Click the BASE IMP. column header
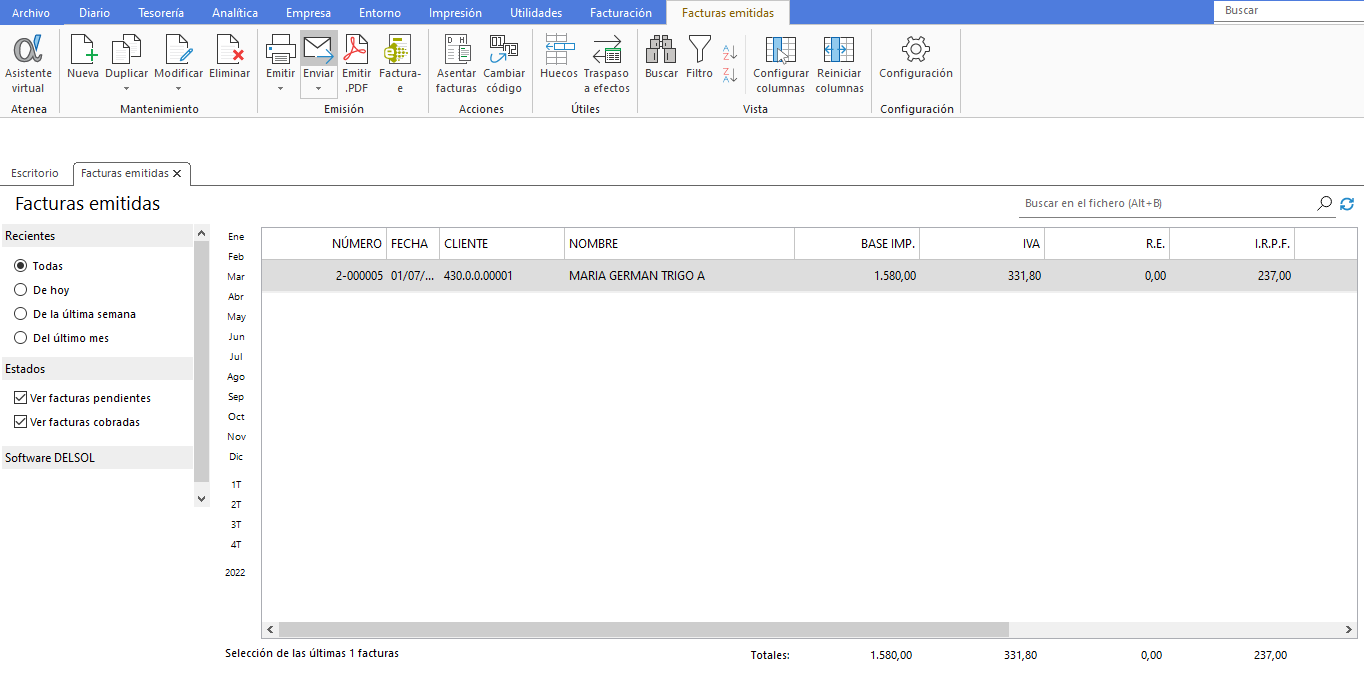 857,244
